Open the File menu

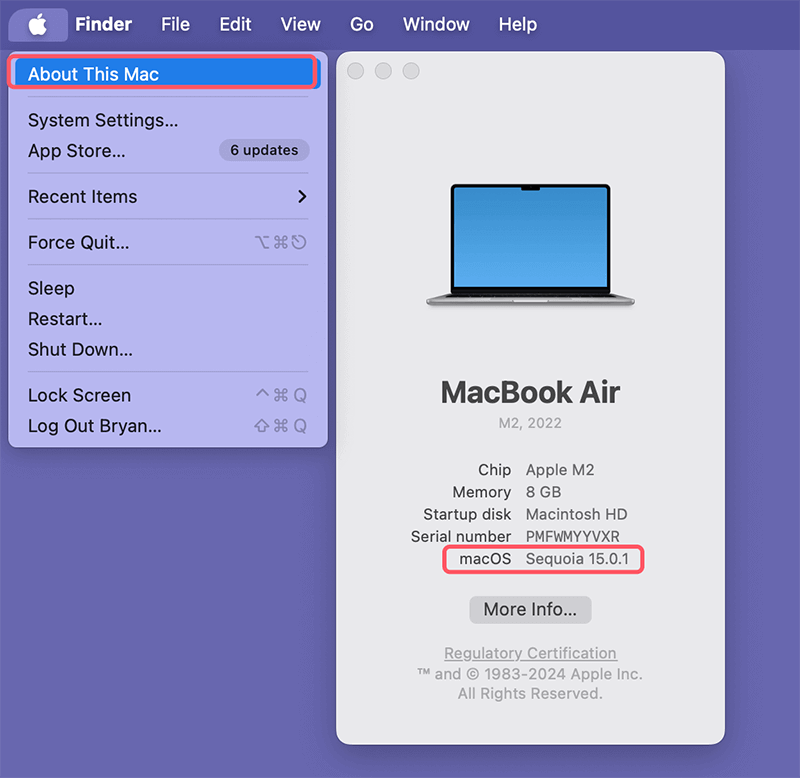[x=176, y=24]
